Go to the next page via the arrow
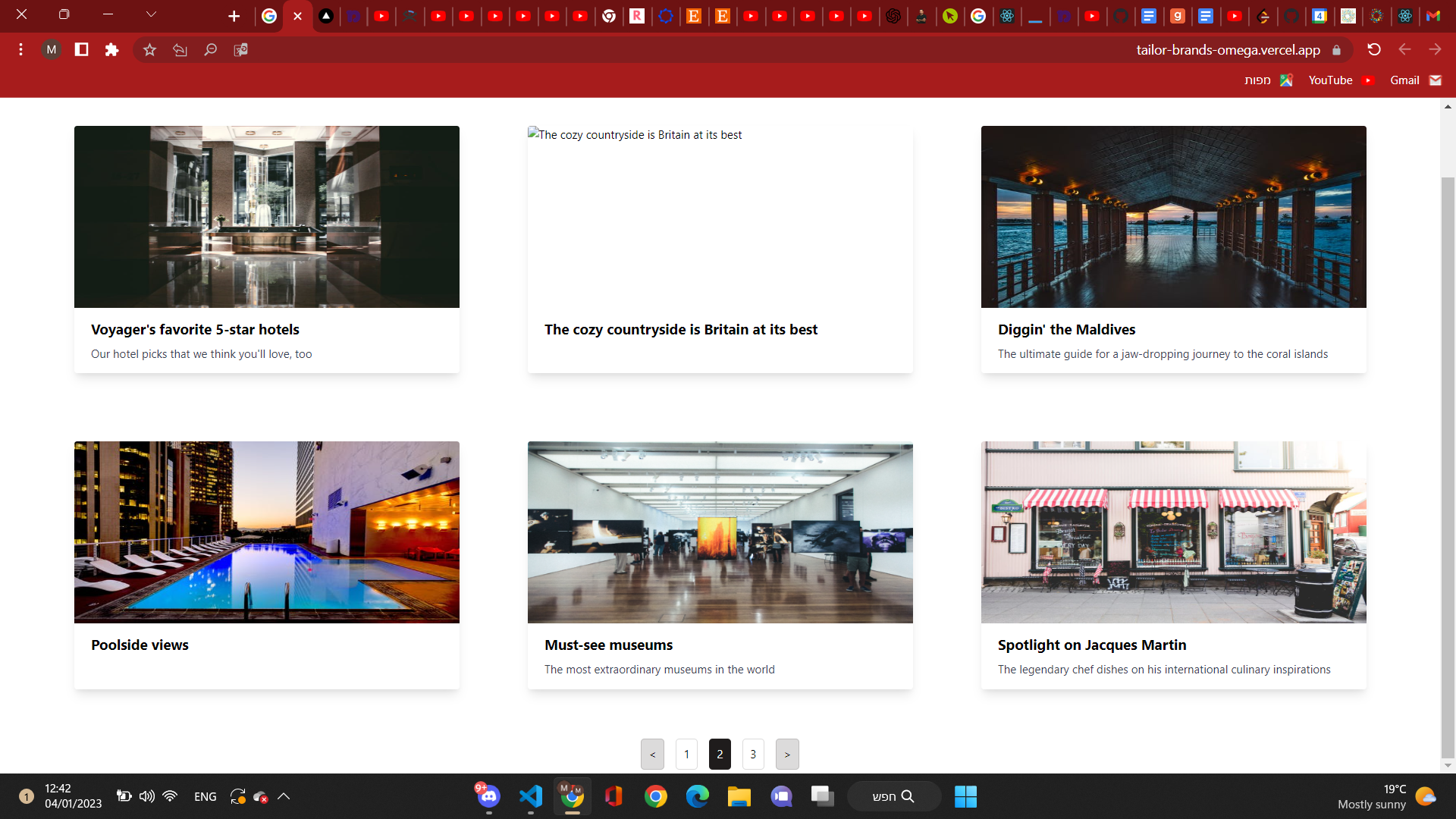 tap(786, 754)
